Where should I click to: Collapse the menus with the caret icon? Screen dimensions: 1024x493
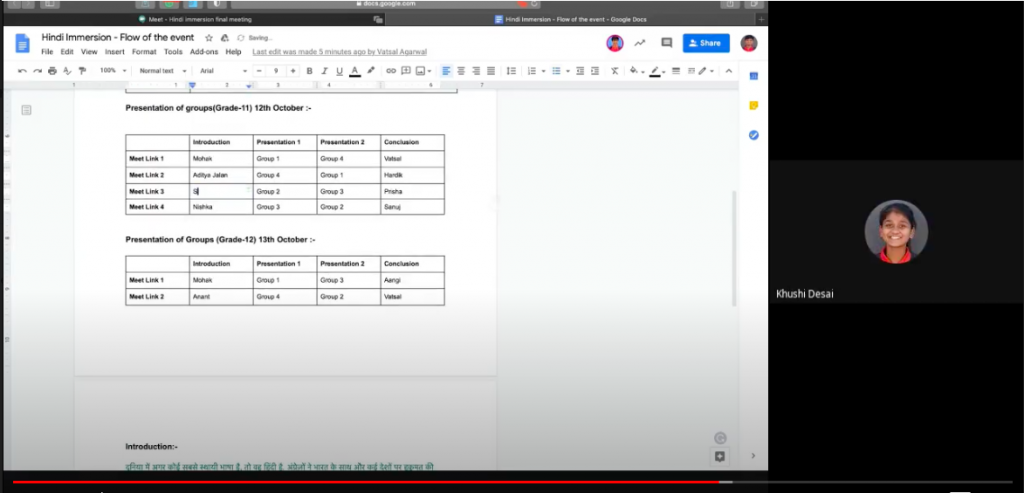729,71
